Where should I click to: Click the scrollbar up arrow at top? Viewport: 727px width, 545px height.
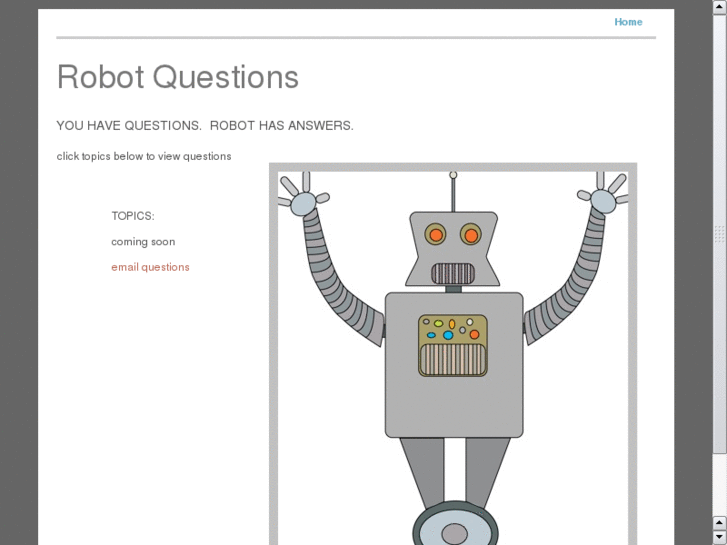click(x=719, y=6)
